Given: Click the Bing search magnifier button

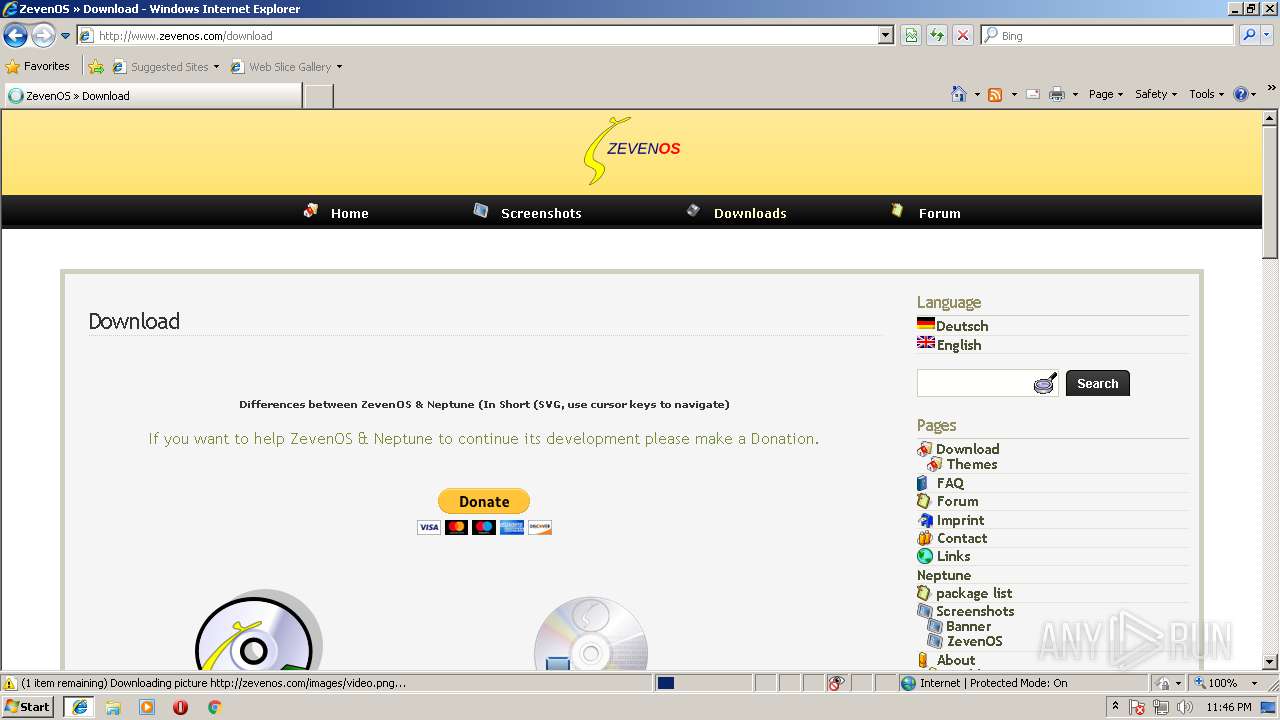Looking at the screenshot, I should coord(1248,36).
